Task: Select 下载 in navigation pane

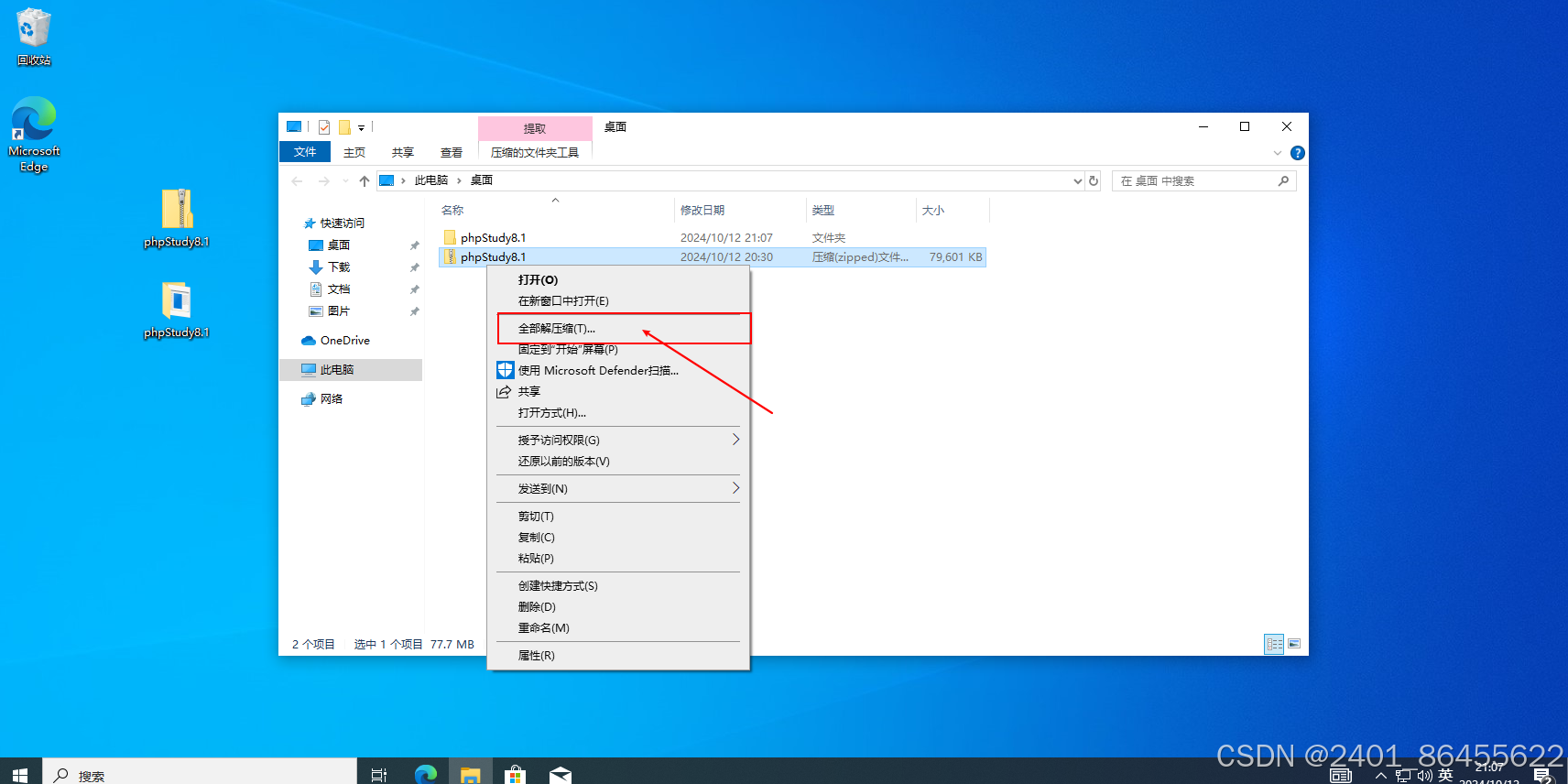Action: 339,267
